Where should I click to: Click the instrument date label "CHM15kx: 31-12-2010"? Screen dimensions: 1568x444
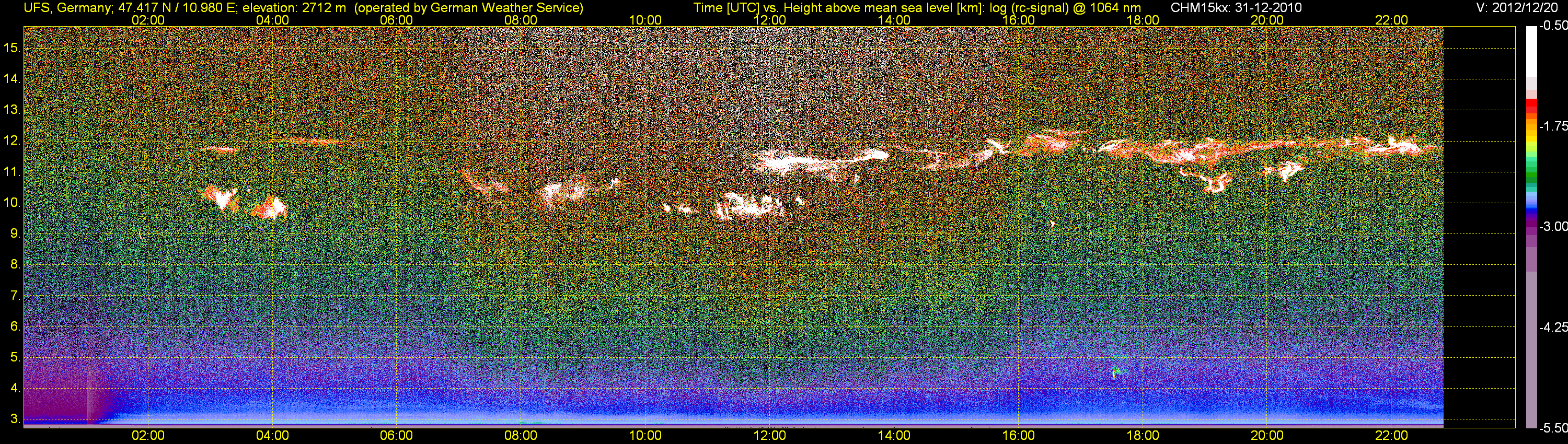(x=1236, y=8)
